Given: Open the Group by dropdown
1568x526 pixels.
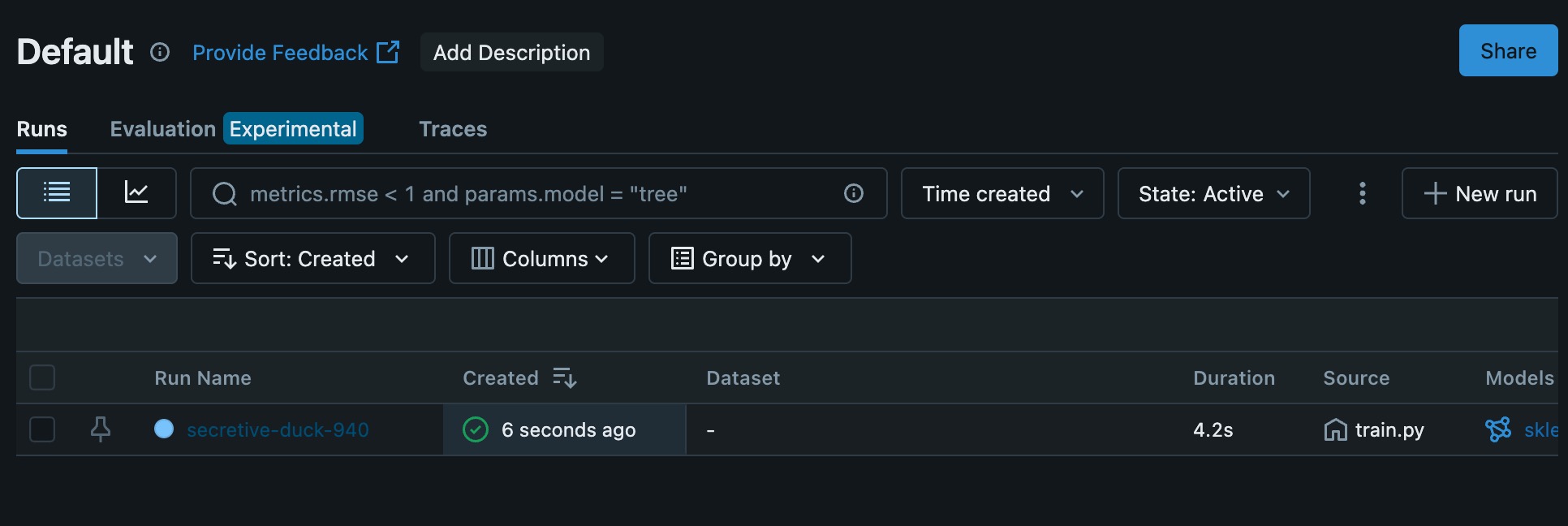Looking at the screenshot, I should (x=749, y=258).
